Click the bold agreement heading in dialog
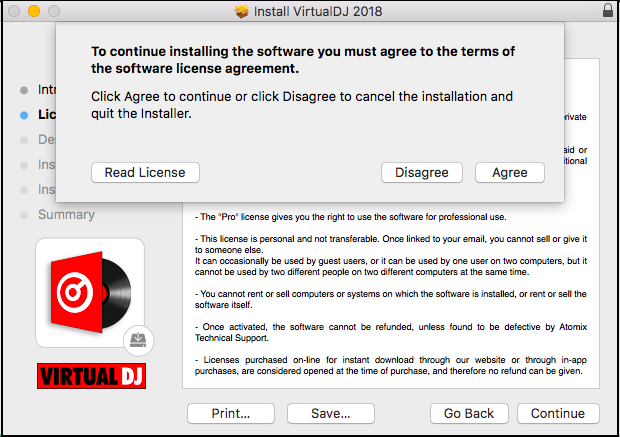The height and width of the screenshot is (437, 620). [x=303, y=60]
